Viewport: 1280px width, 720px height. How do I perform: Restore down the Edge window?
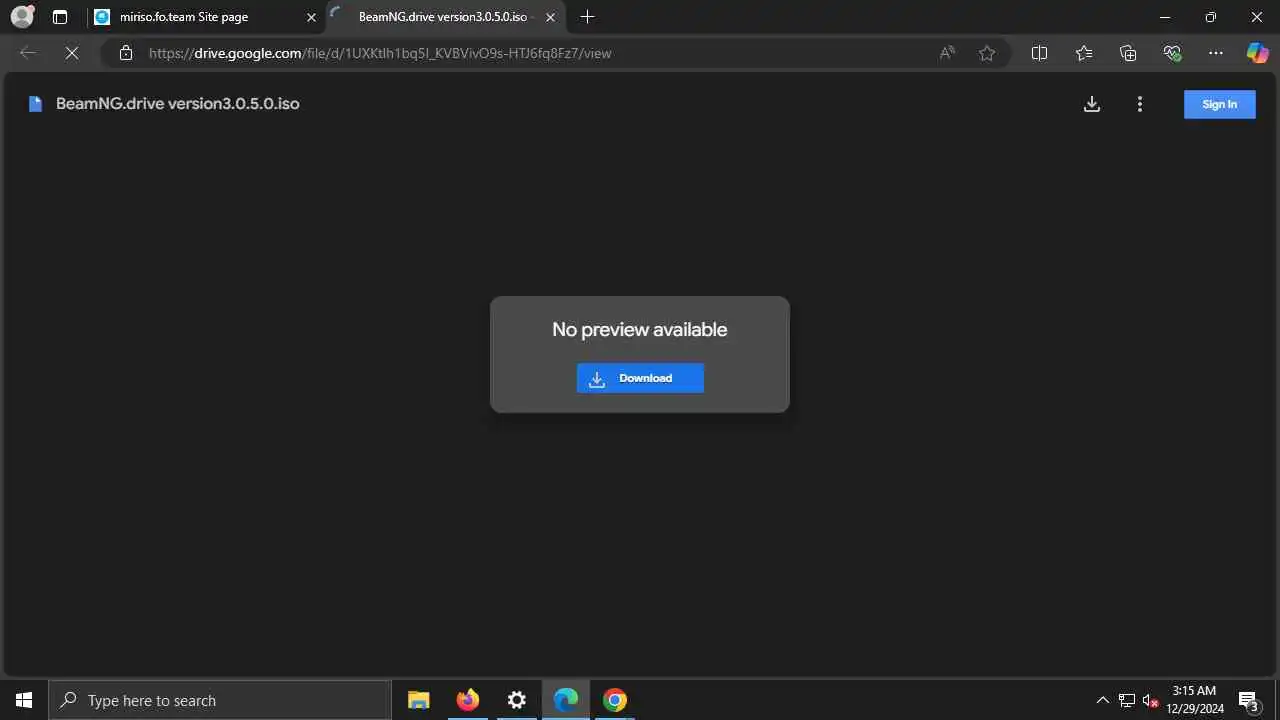pyautogui.click(x=1211, y=17)
